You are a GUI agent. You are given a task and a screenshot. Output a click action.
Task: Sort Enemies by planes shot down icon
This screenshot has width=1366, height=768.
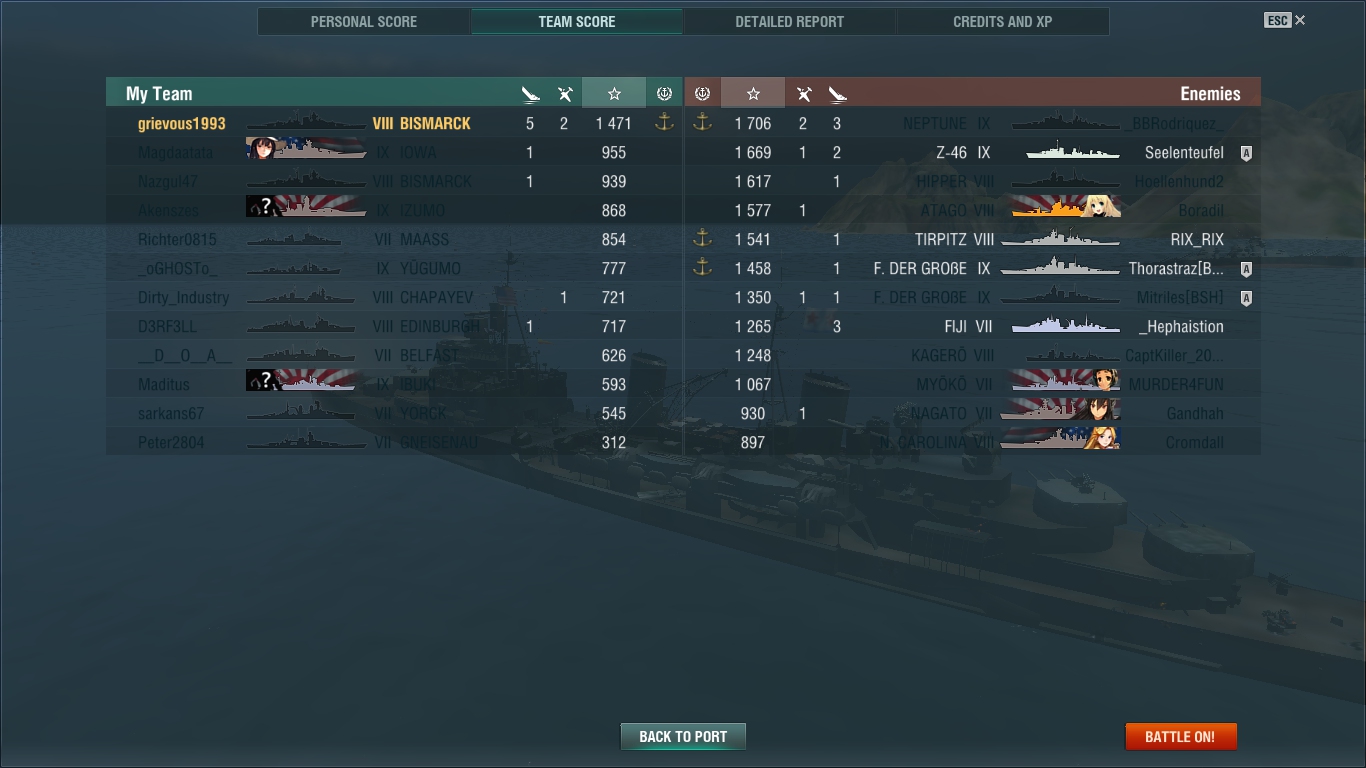click(803, 94)
